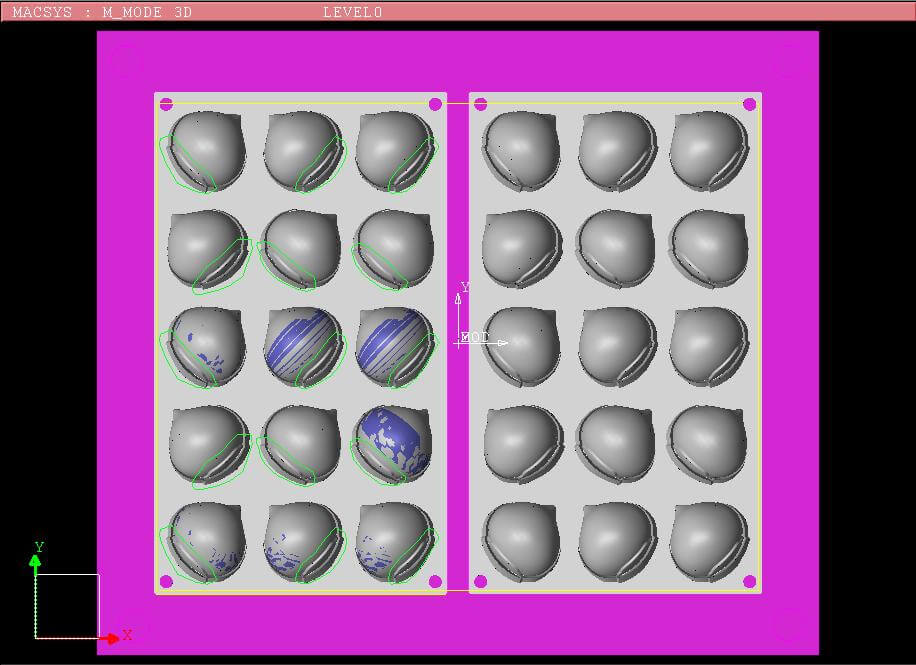Viewport: 916px width, 665px height.
Task: Select the top-left cavity of the left plate
Action: 206,152
